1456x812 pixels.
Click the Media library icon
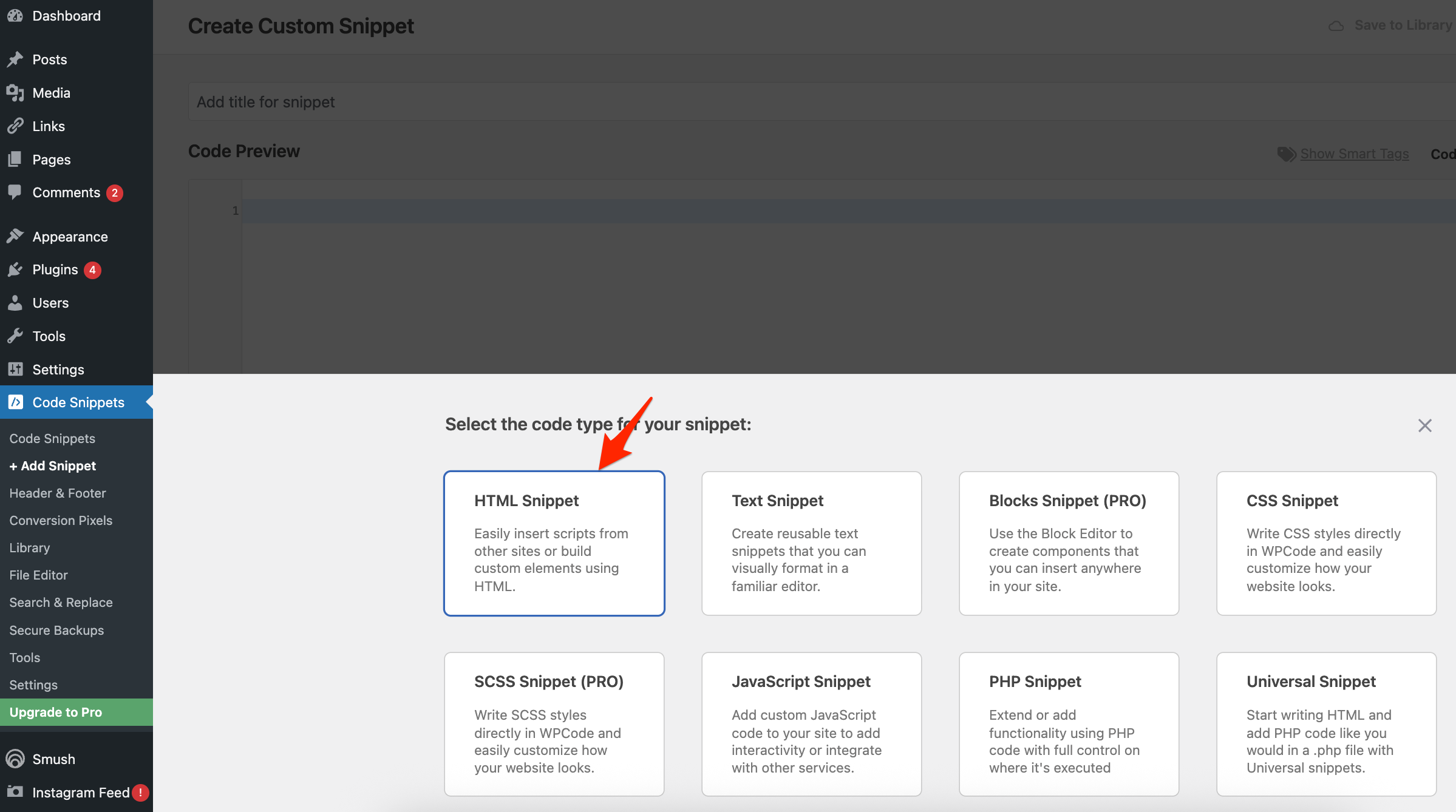click(15, 93)
